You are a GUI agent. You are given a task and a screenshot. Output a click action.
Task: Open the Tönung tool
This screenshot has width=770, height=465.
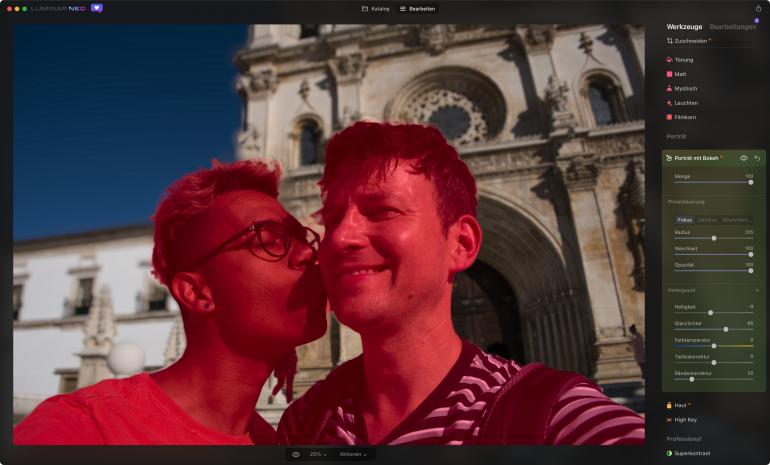(x=680, y=60)
